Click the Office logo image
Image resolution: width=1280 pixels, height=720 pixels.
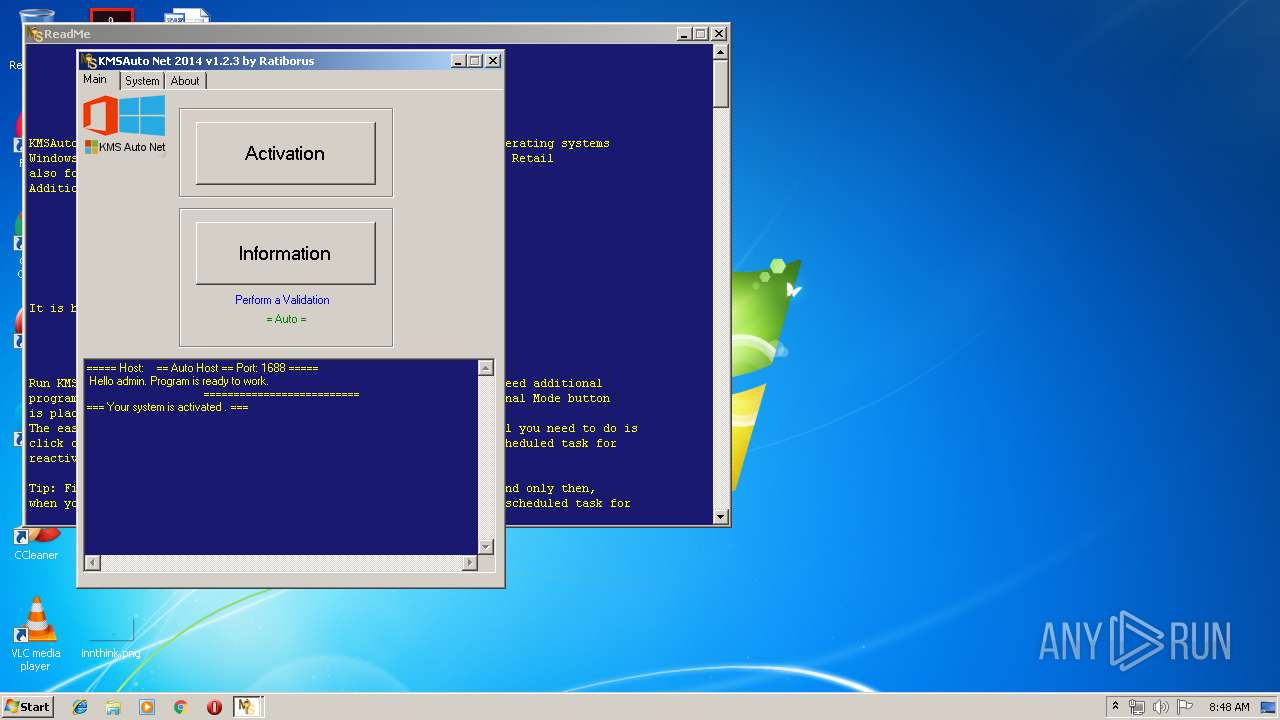coord(100,116)
